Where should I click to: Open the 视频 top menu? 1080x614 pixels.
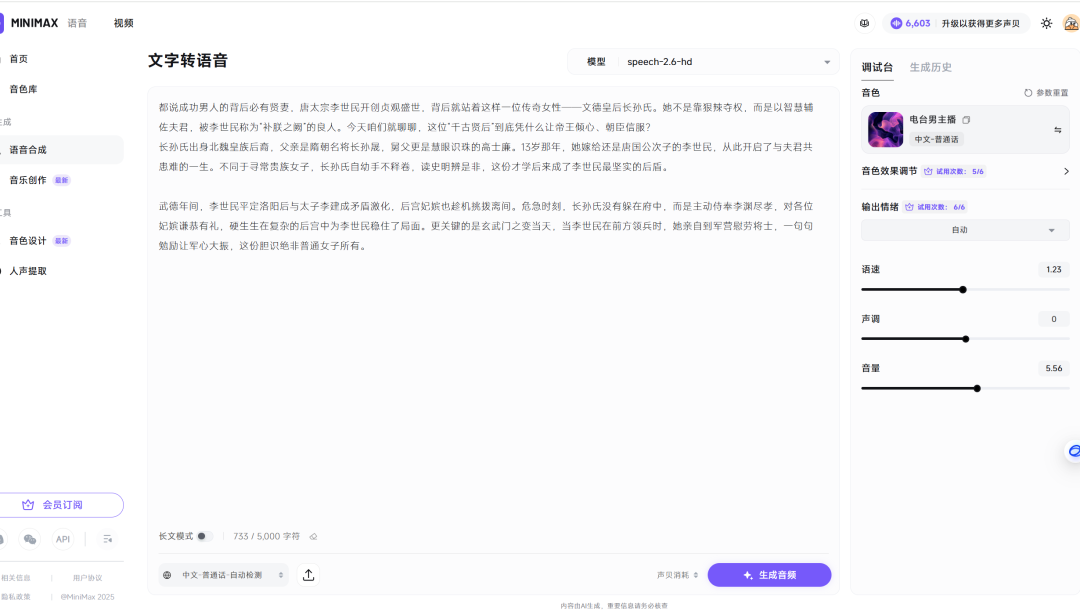123,23
